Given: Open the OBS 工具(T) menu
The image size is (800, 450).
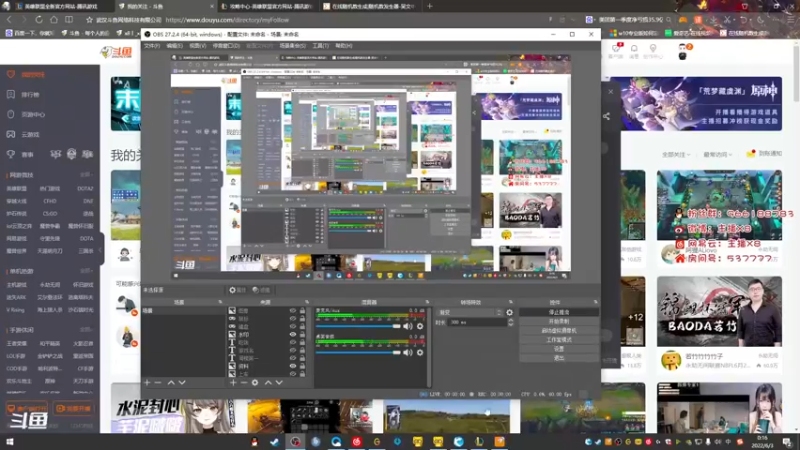Looking at the screenshot, I should coord(320,45).
